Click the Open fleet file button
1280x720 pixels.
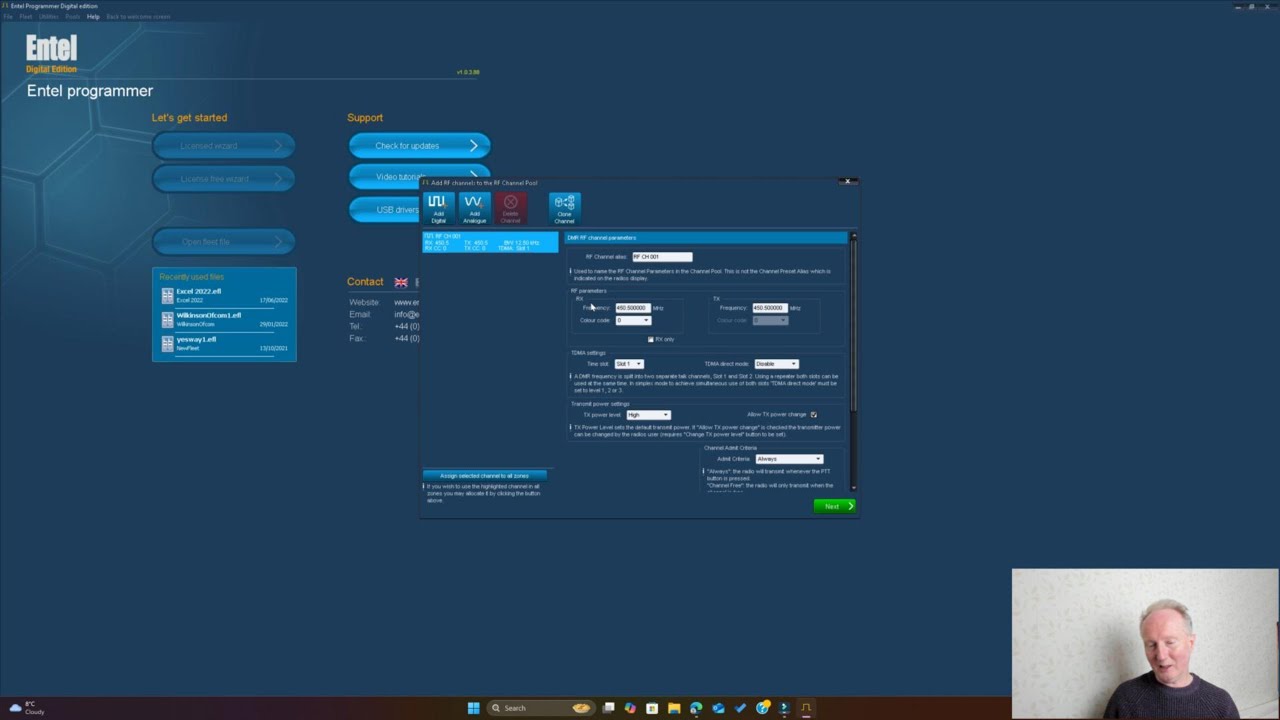tap(224, 242)
